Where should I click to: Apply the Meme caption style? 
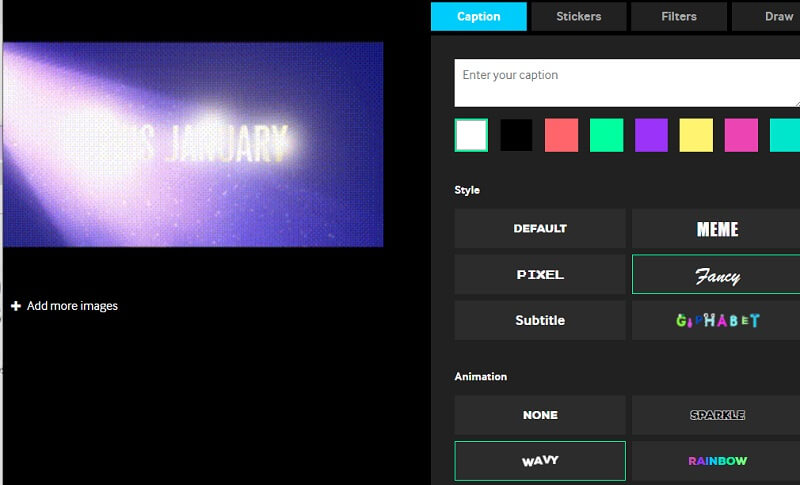[716, 228]
